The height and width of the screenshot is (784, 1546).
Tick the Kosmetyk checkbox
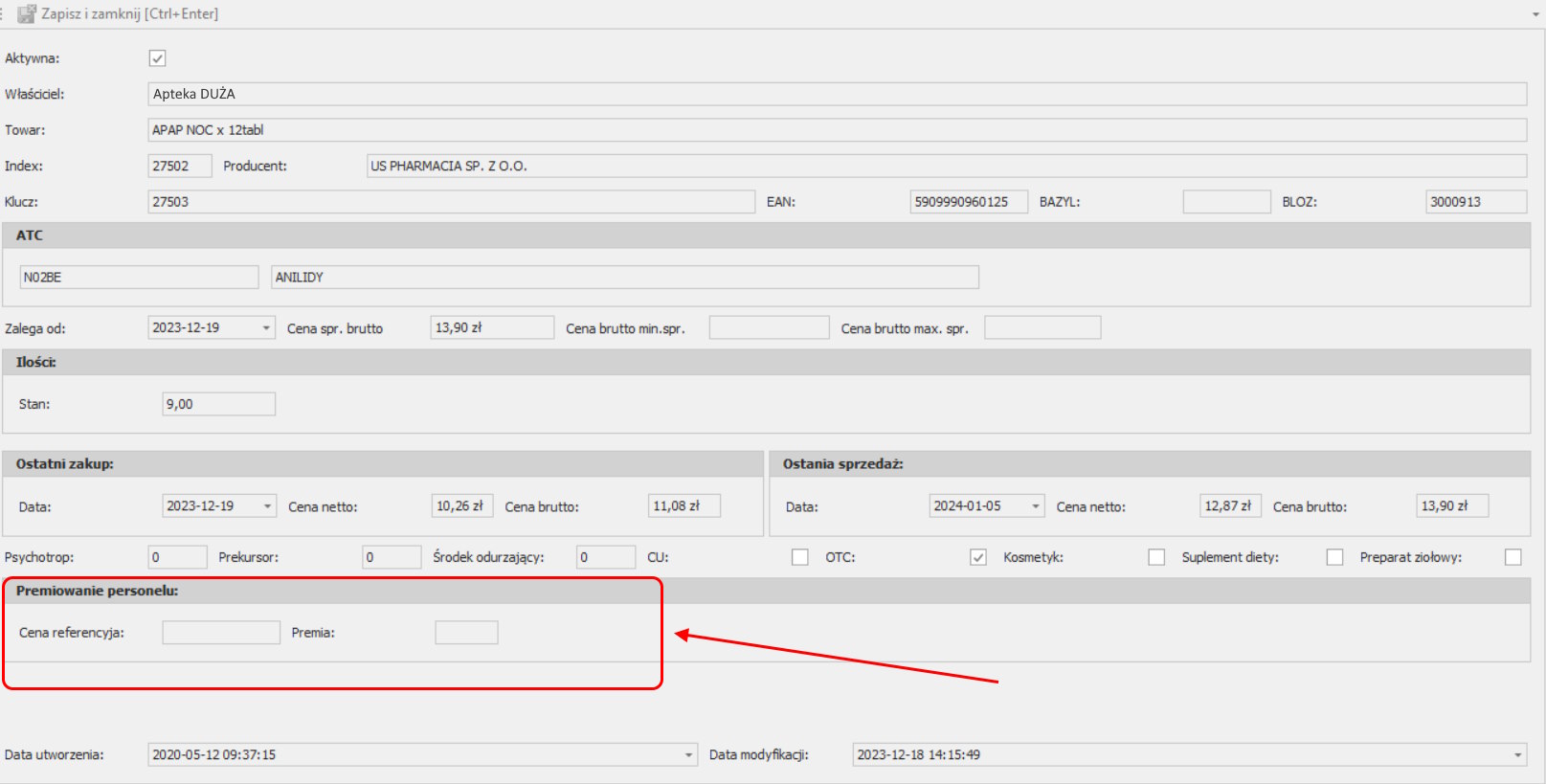coord(1156,557)
